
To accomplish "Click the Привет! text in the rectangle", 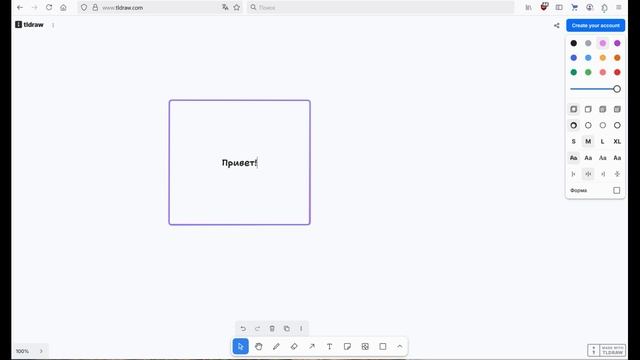I will click(x=239, y=163).
